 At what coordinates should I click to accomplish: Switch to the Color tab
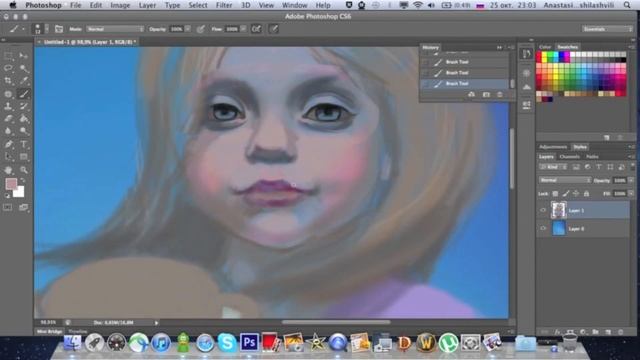(545, 47)
